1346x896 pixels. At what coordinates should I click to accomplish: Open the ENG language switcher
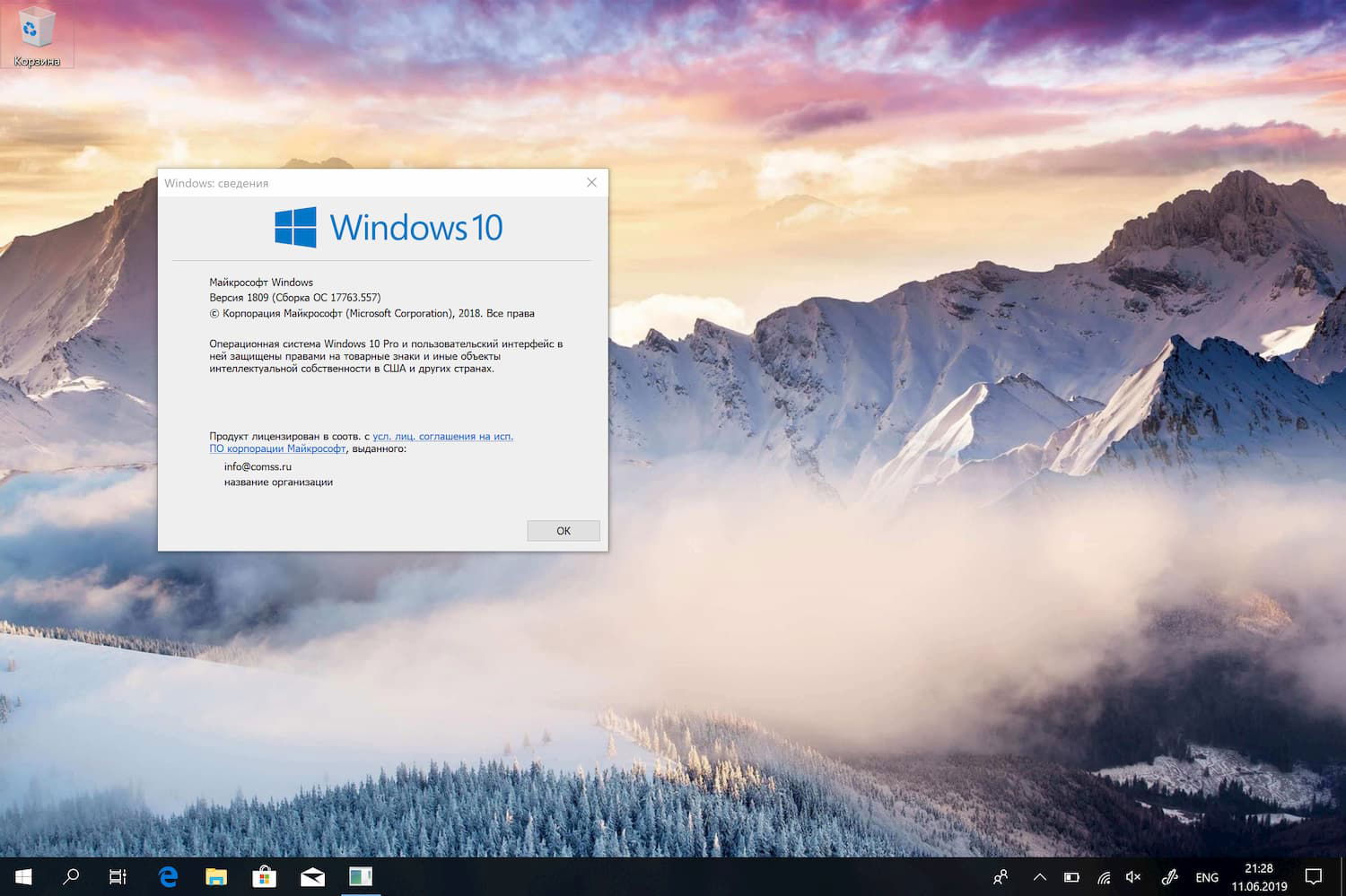pos(1207,876)
